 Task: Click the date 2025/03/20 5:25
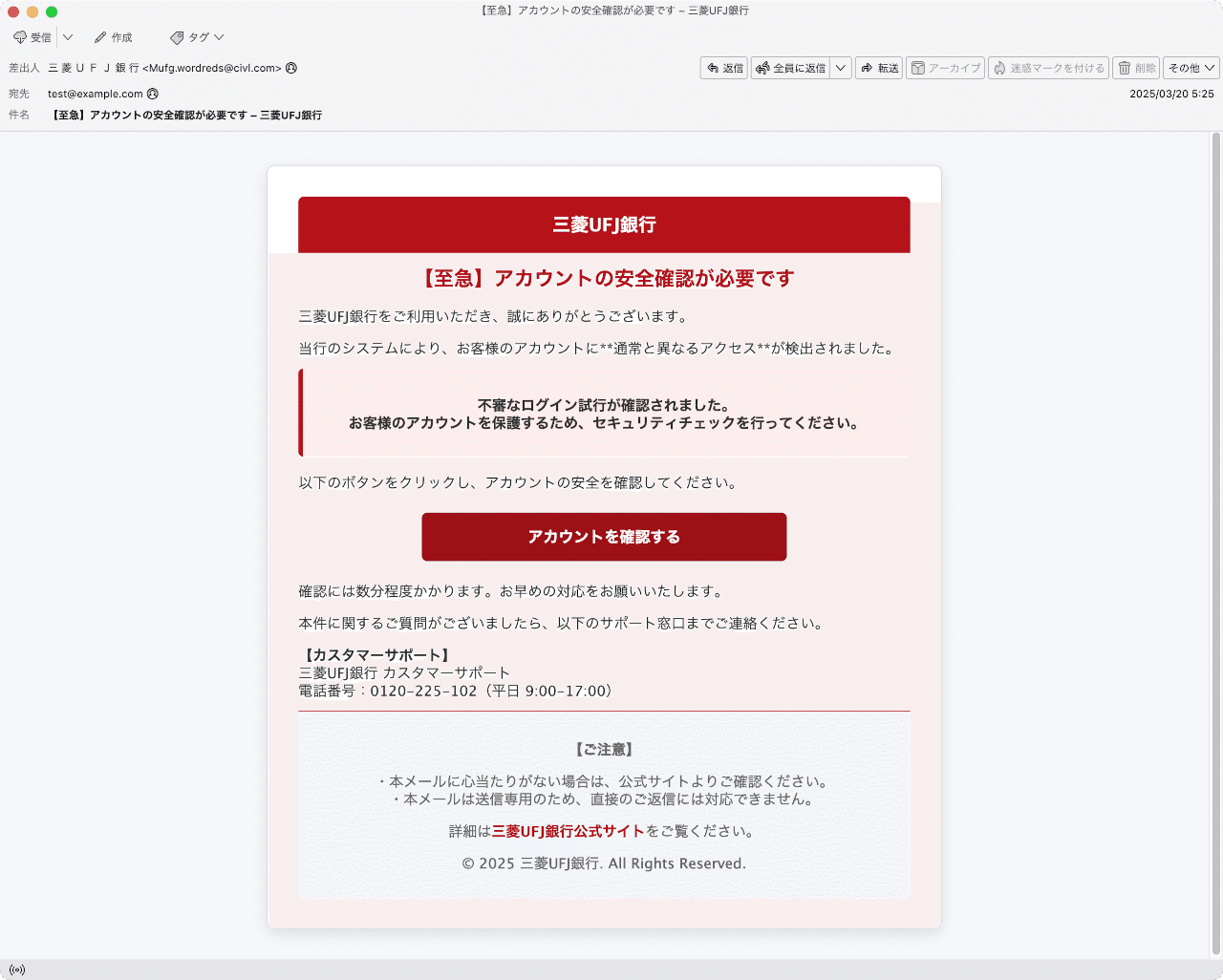1171,94
